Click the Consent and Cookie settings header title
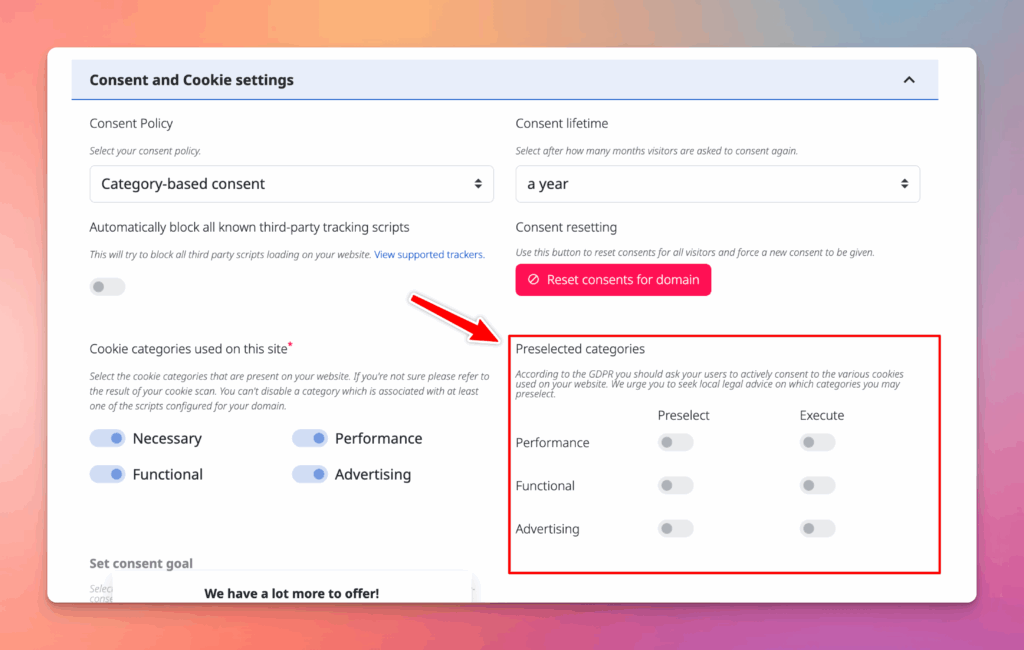The width and height of the screenshot is (1024, 650). (191, 80)
